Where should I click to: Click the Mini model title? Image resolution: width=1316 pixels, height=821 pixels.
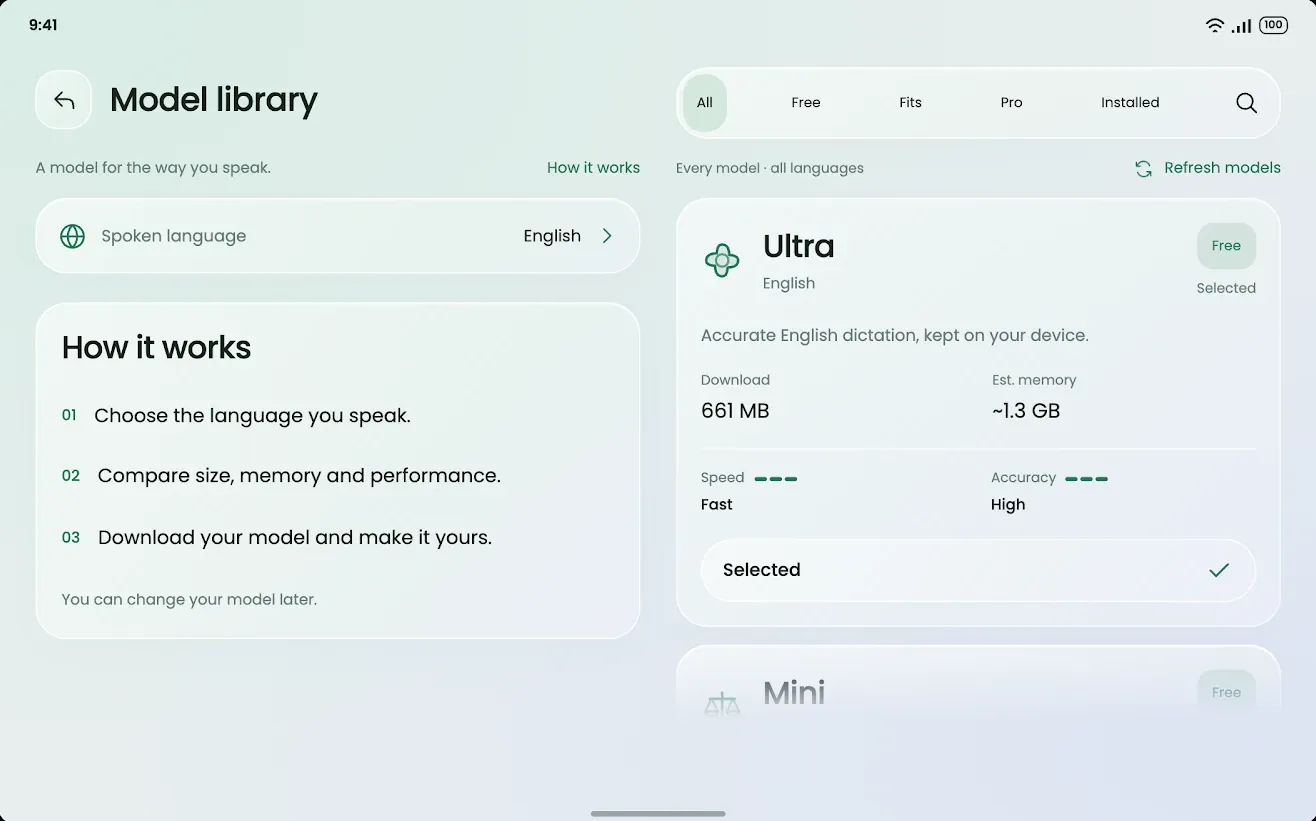tap(794, 693)
